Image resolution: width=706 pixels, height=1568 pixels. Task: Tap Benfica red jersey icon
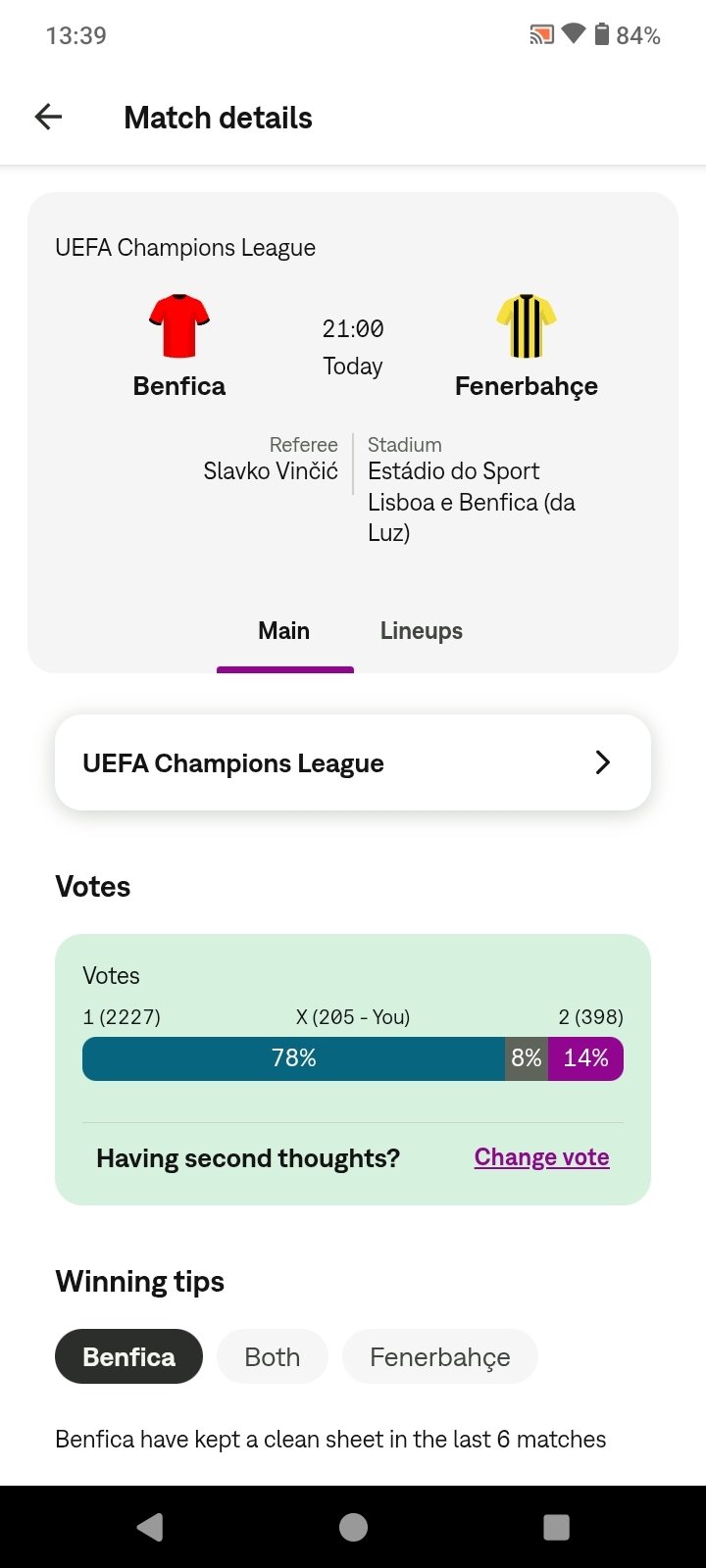(x=179, y=325)
